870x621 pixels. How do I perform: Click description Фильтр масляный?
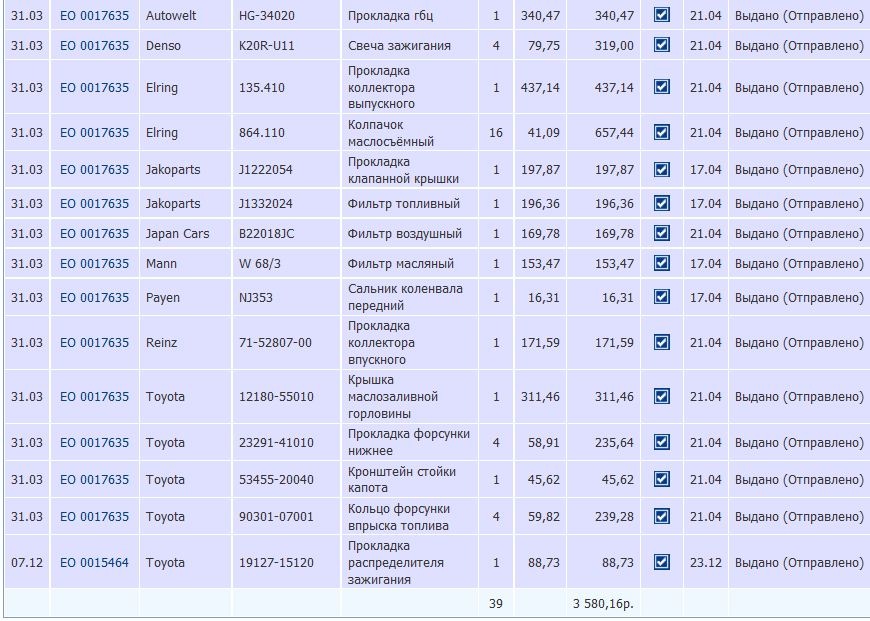[401, 264]
